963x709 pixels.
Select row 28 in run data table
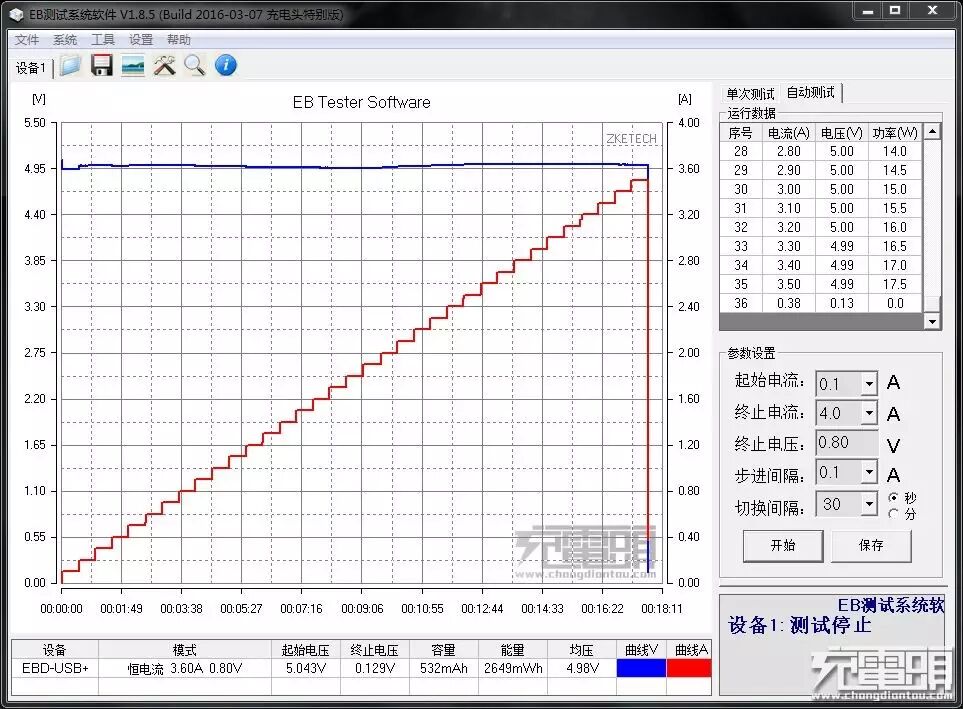click(x=821, y=151)
